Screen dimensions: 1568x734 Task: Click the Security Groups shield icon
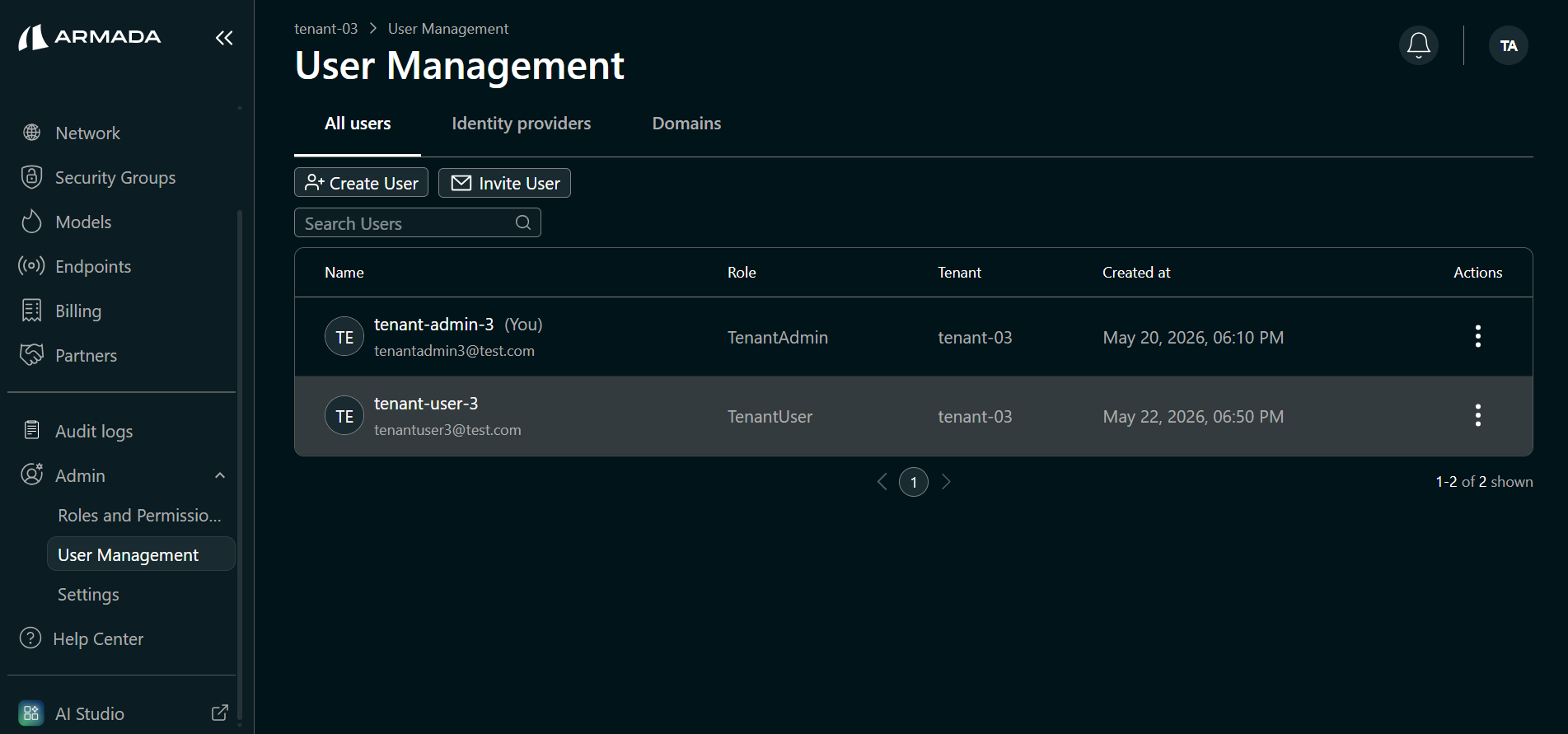click(31, 177)
